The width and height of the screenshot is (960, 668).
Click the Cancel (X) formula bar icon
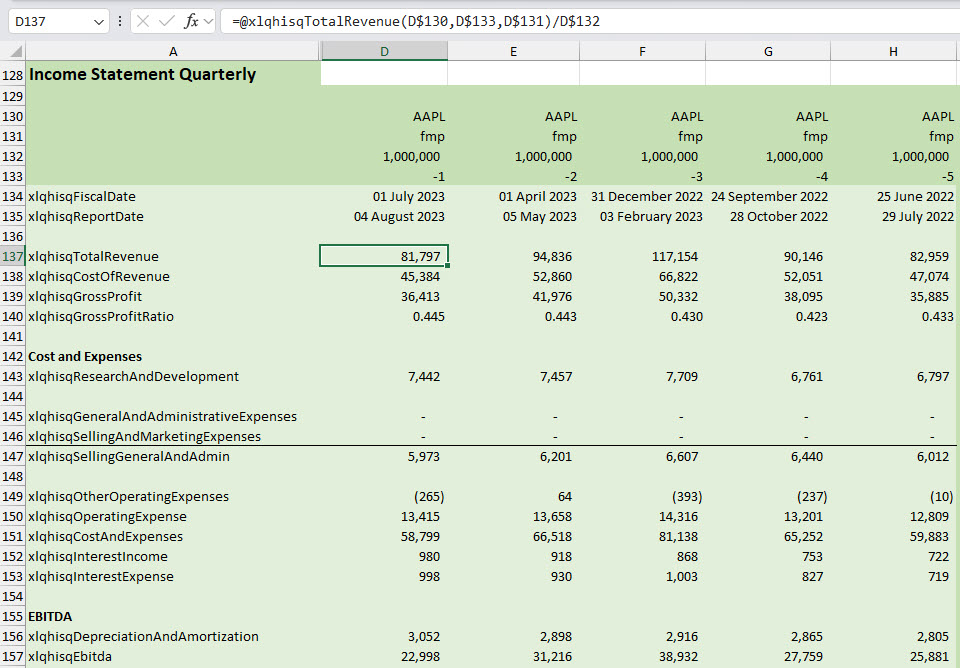pyautogui.click(x=145, y=21)
